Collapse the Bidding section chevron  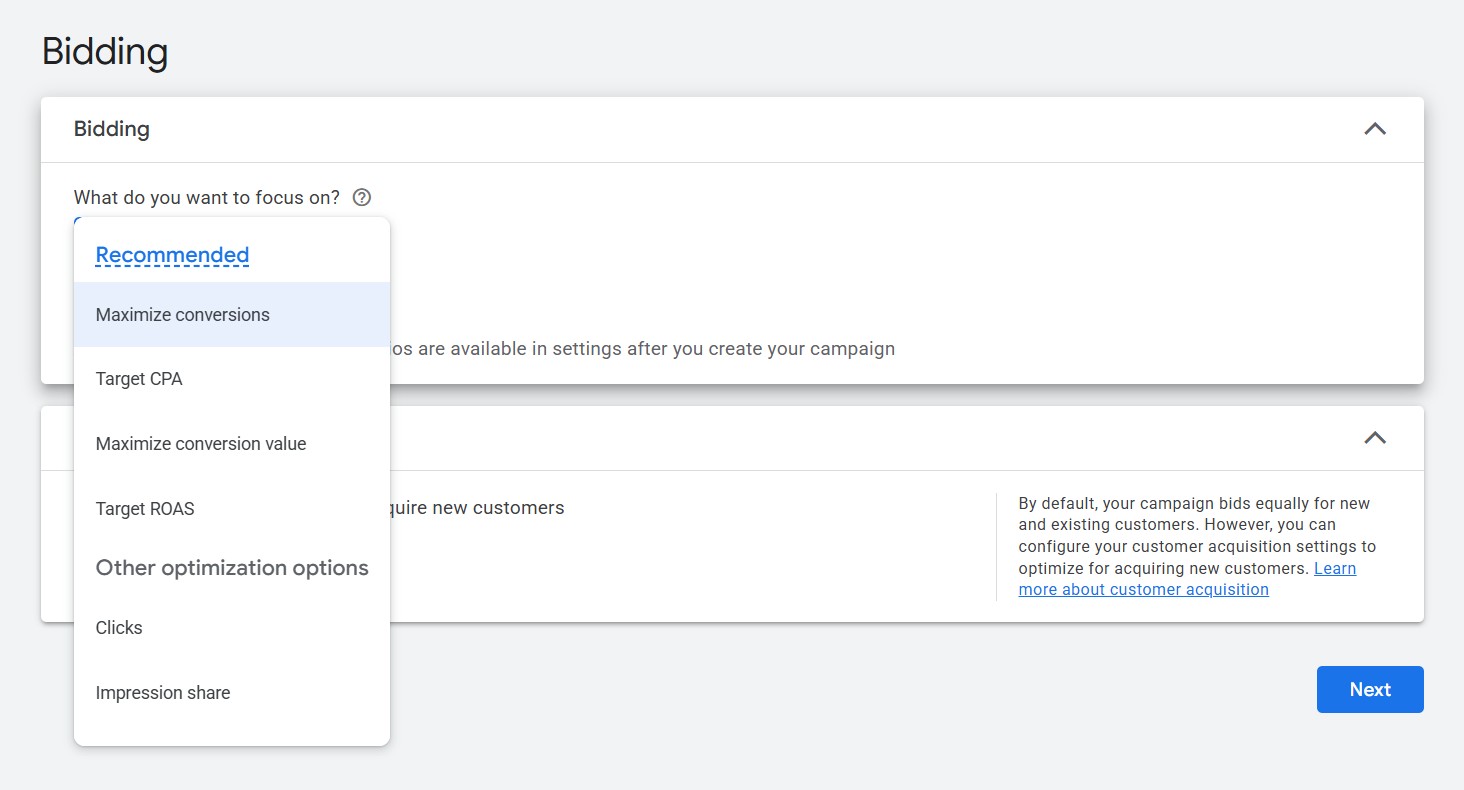click(x=1375, y=129)
